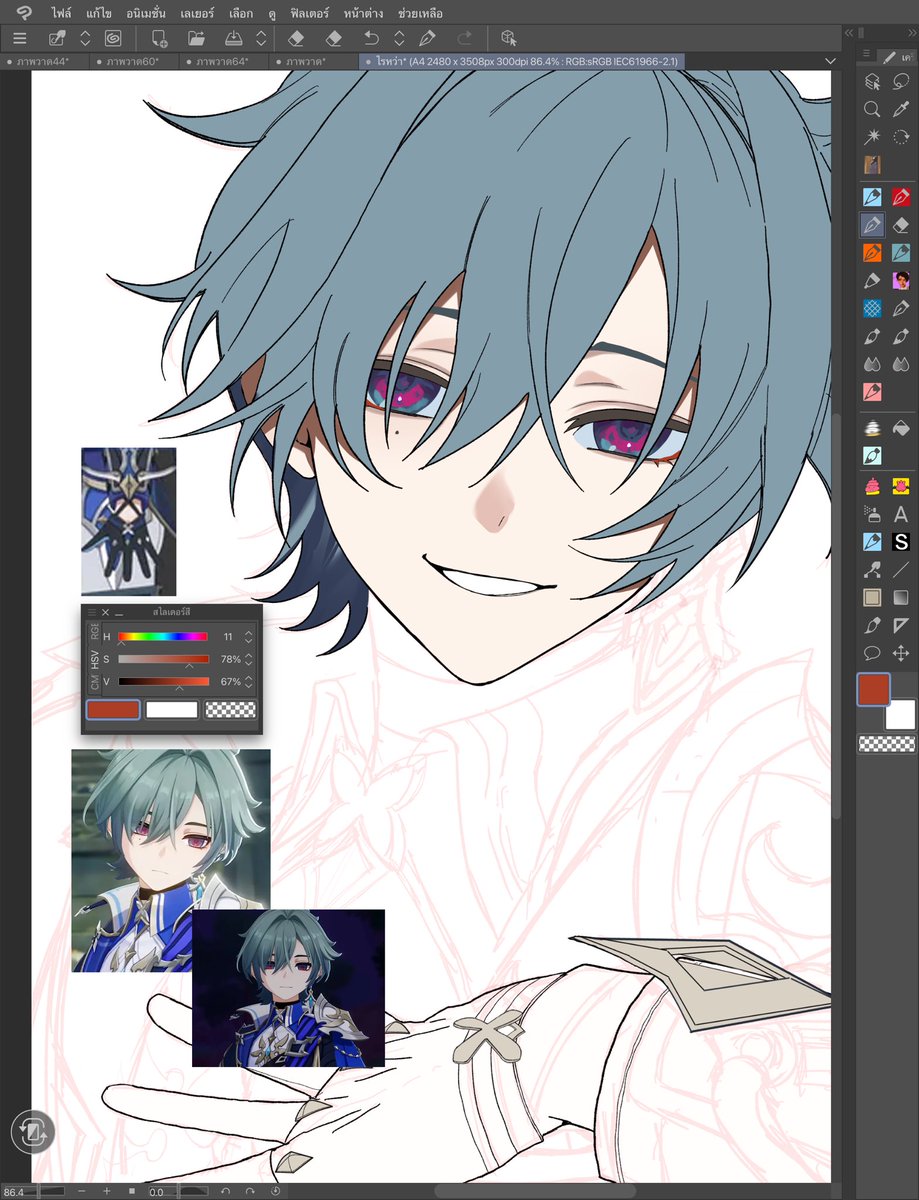This screenshot has height=1200, width=919.
Task: Adjust the S value stepper arrows
Action: point(249,660)
